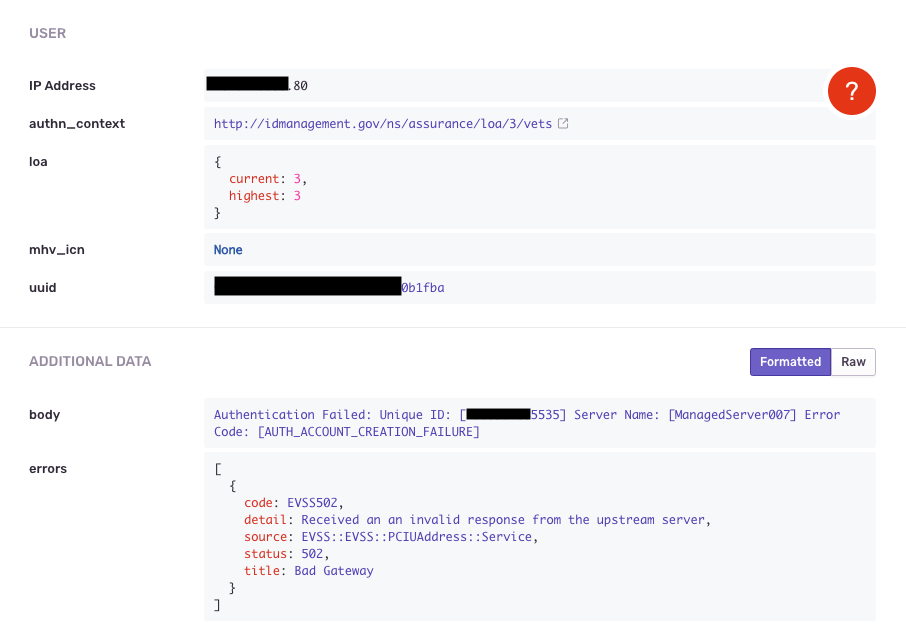The width and height of the screenshot is (906, 625).
Task: Click the external link icon beside authn_context URL
Action: (562, 123)
